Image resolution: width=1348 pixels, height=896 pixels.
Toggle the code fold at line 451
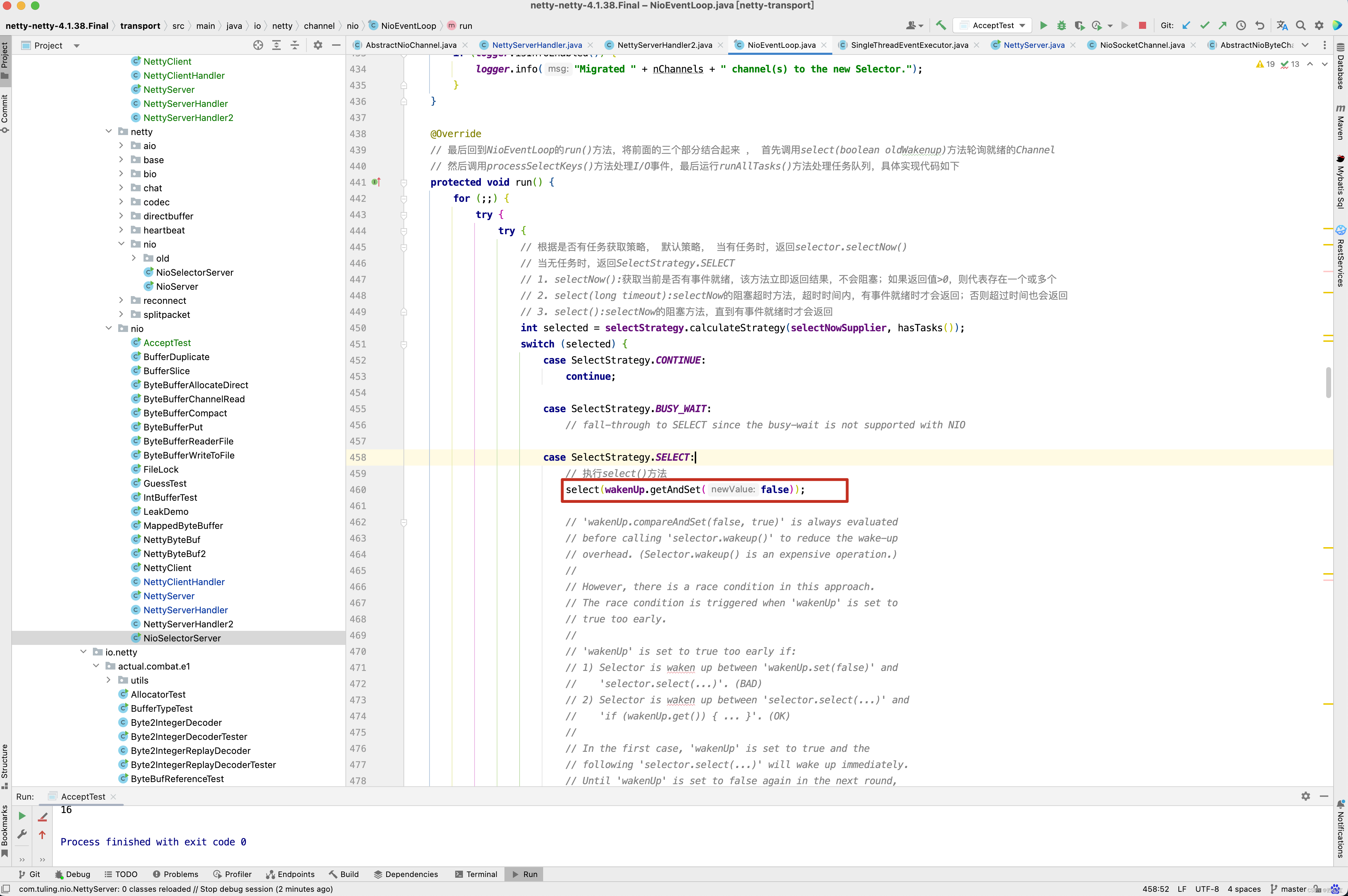click(403, 344)
